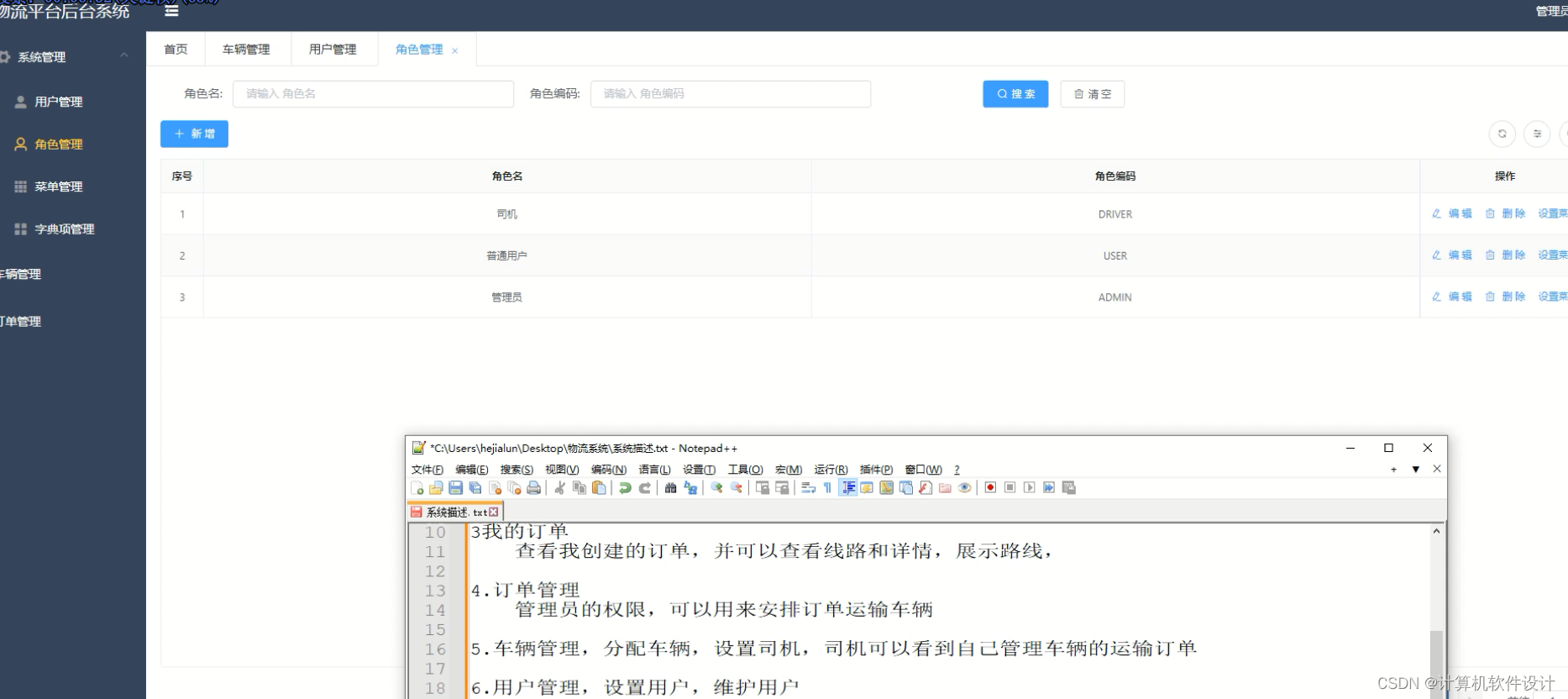Click 编辑 for the 普通用户 role
This screenshot has height=699, width=1568.
pyautogui.click(x=1452, y=255)
